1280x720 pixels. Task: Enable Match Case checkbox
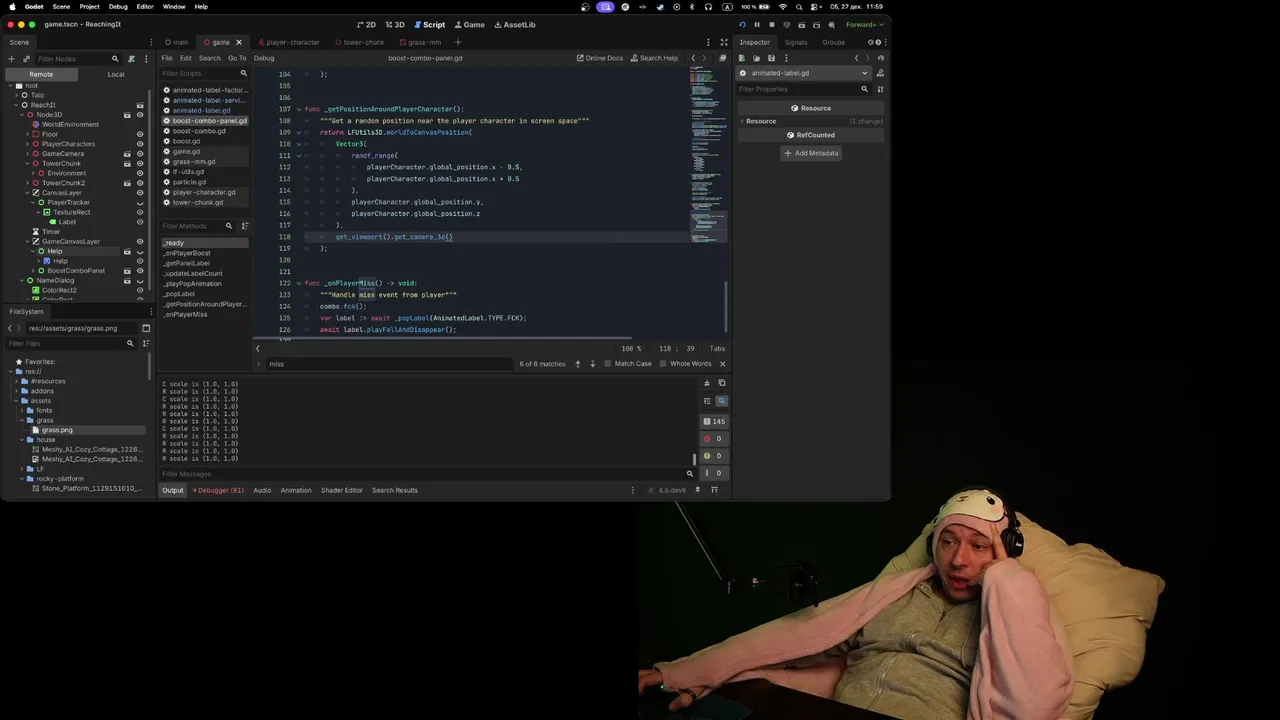(628, 363)
